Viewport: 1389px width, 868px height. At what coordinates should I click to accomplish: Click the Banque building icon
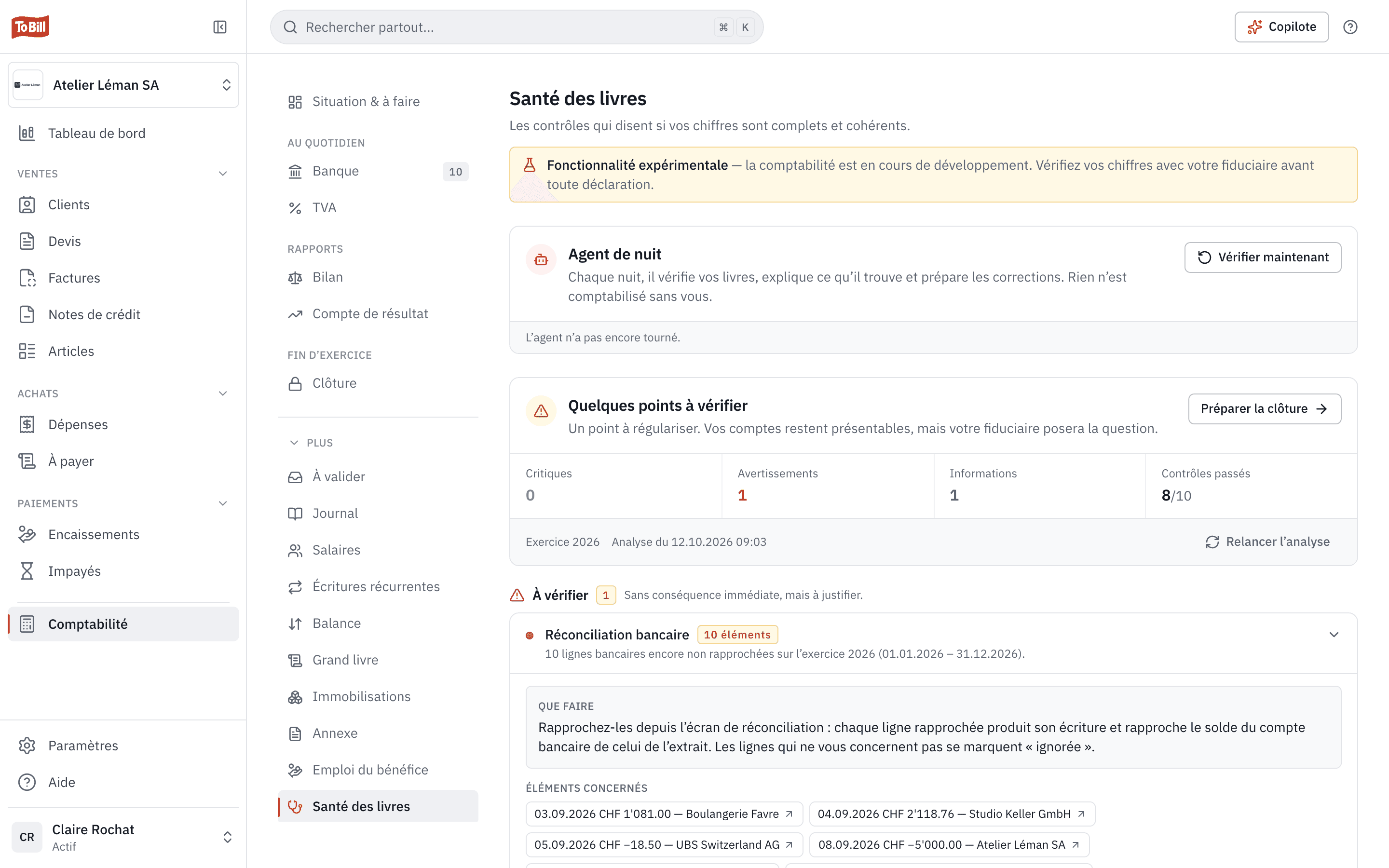click(x=295, y=171)
